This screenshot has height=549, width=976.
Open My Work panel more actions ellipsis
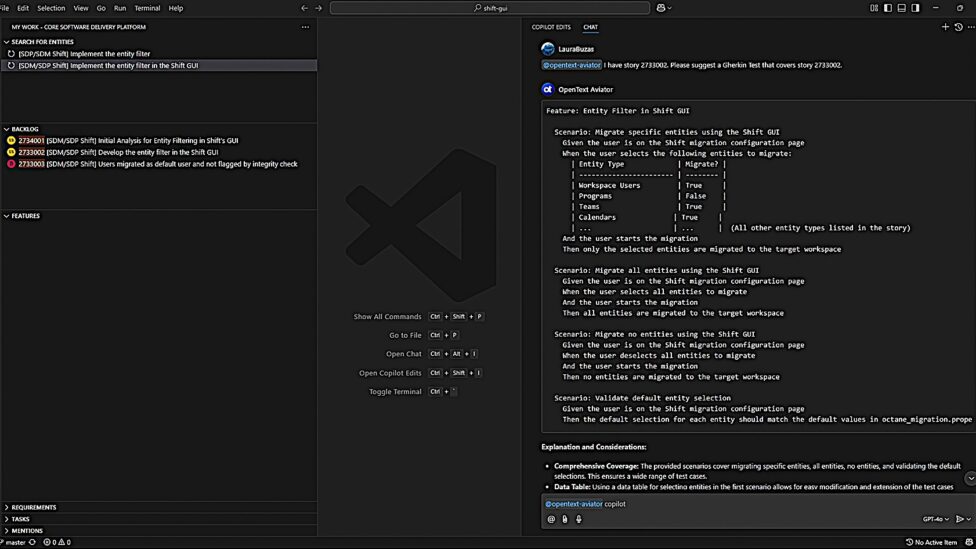point(305,27)
